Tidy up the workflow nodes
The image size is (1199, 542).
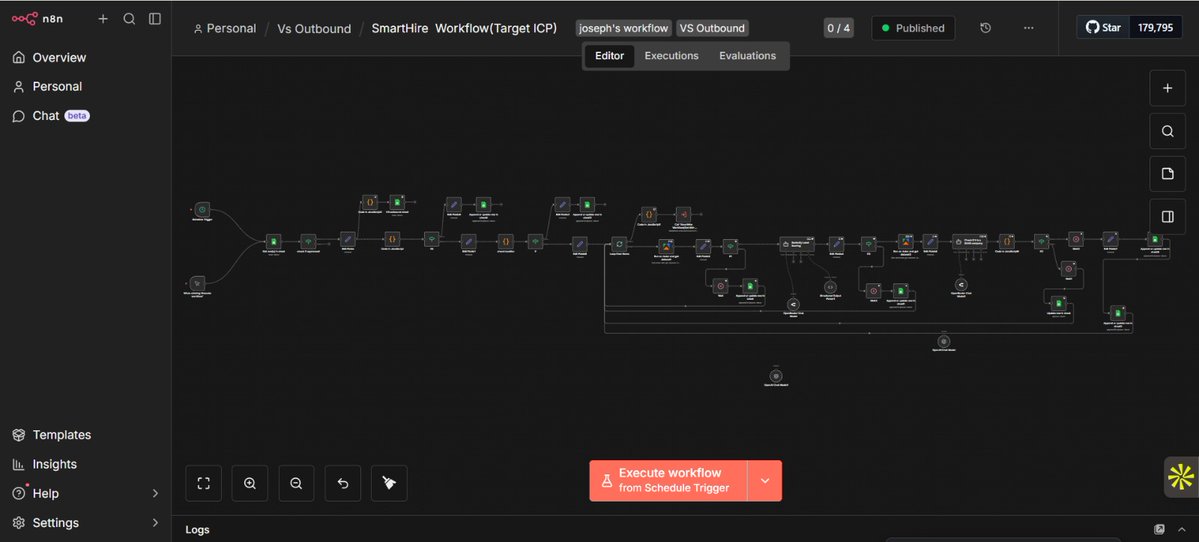click(x=389, y=483)
